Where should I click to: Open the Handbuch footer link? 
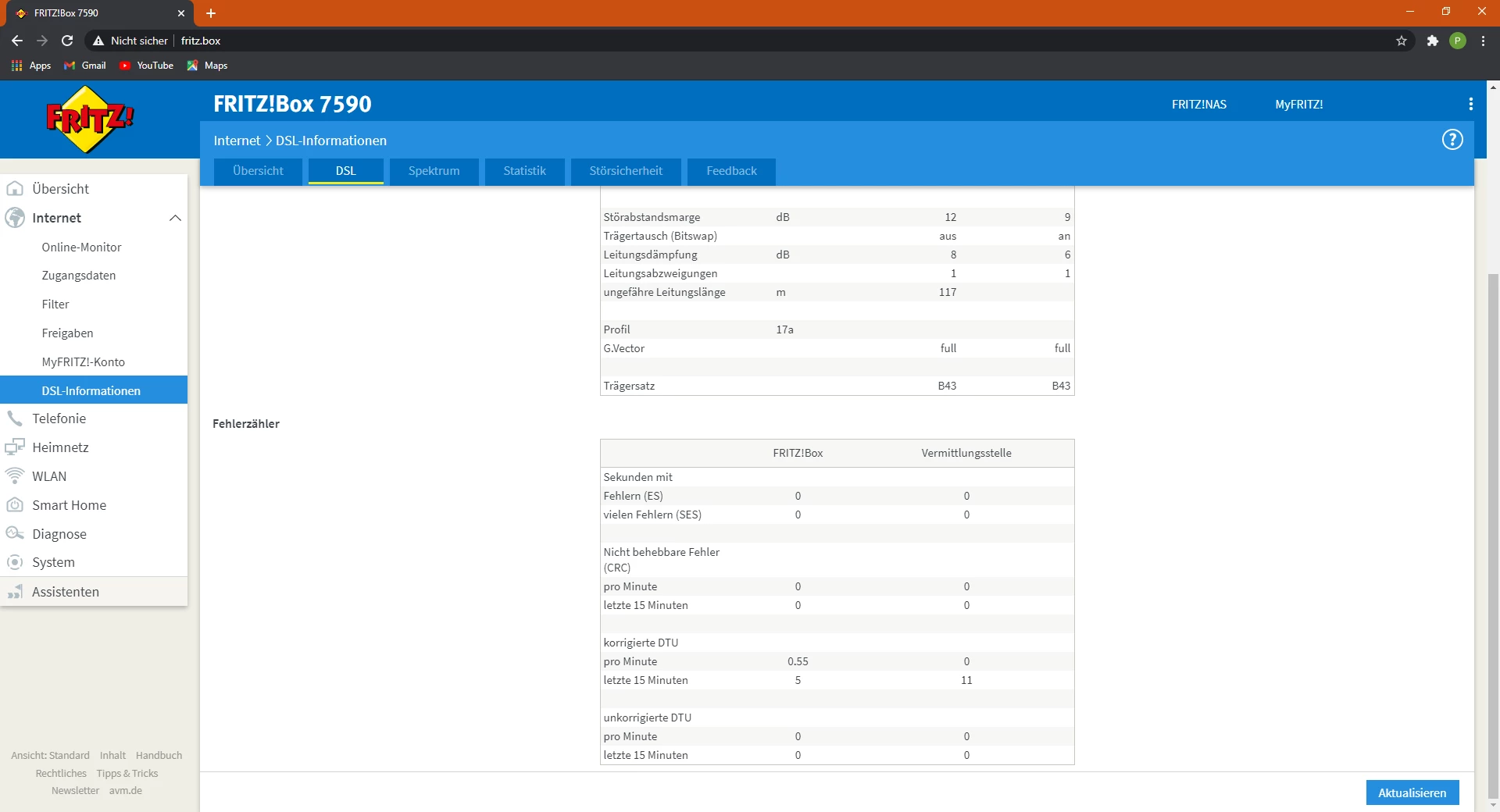click(159, 755)
